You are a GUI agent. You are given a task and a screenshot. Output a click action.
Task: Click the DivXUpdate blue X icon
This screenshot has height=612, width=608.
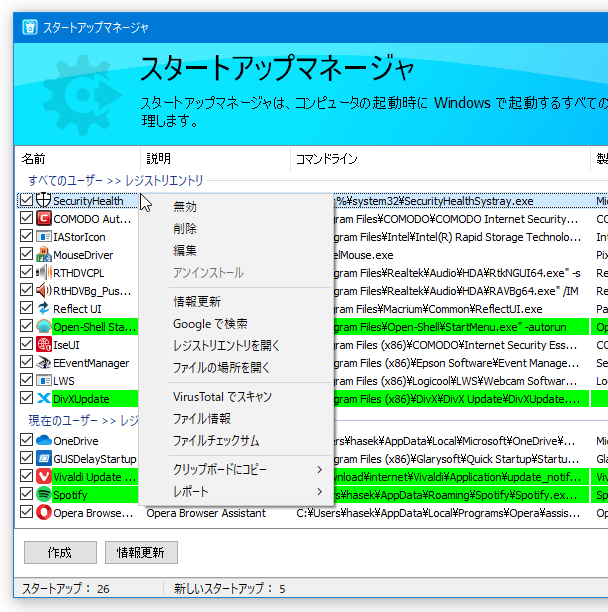(43, 399)
